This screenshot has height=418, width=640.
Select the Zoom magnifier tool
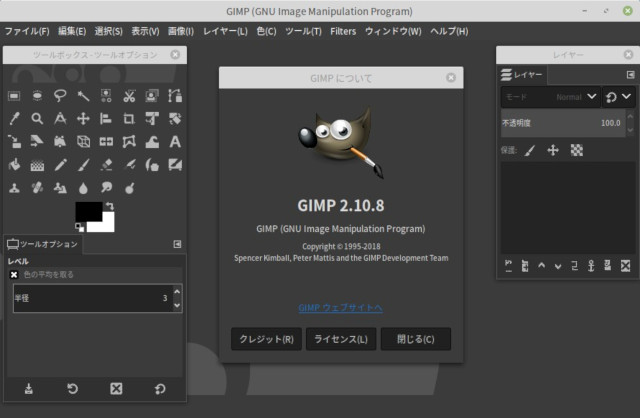click(x=37, y=119)
